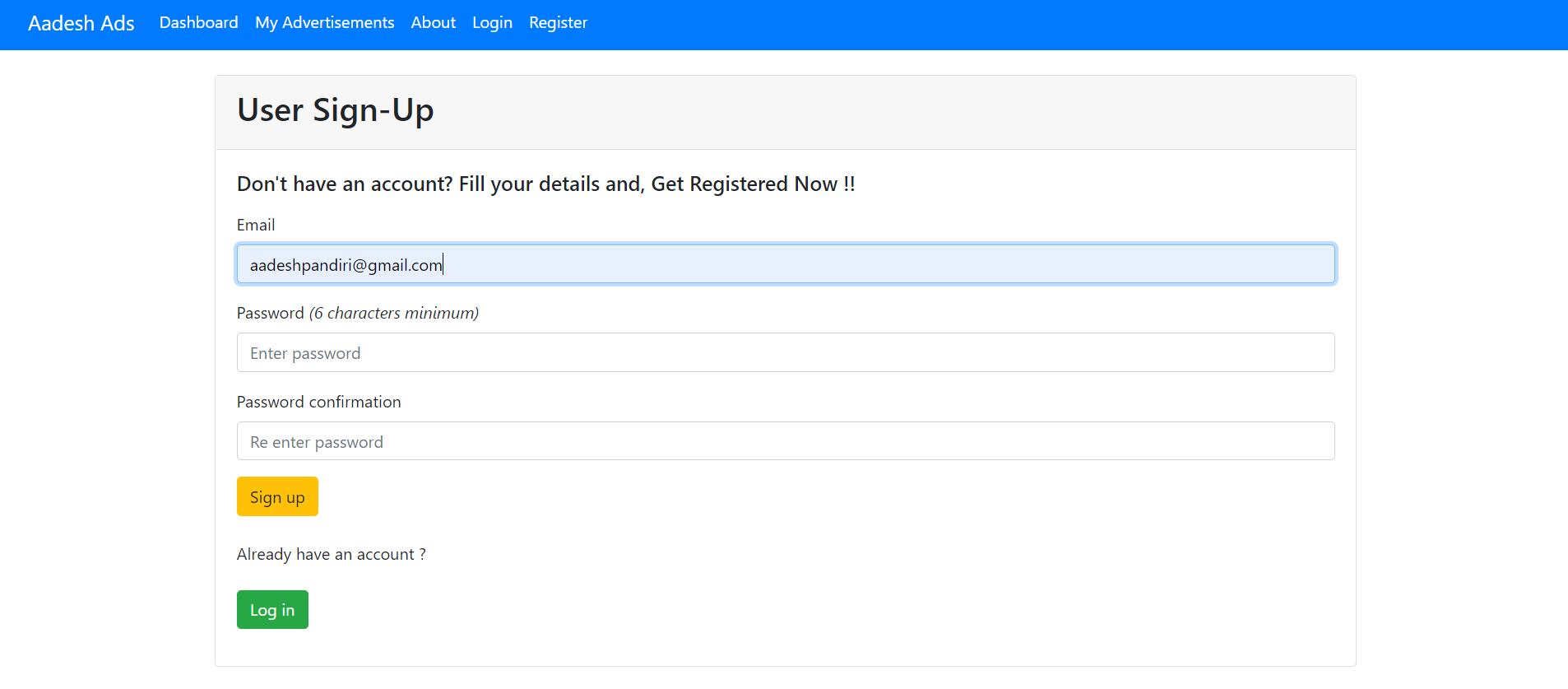Screen dimensions: 1568x689
Task: Go to Dashboard in the navbar
Action: coord(199,23)
